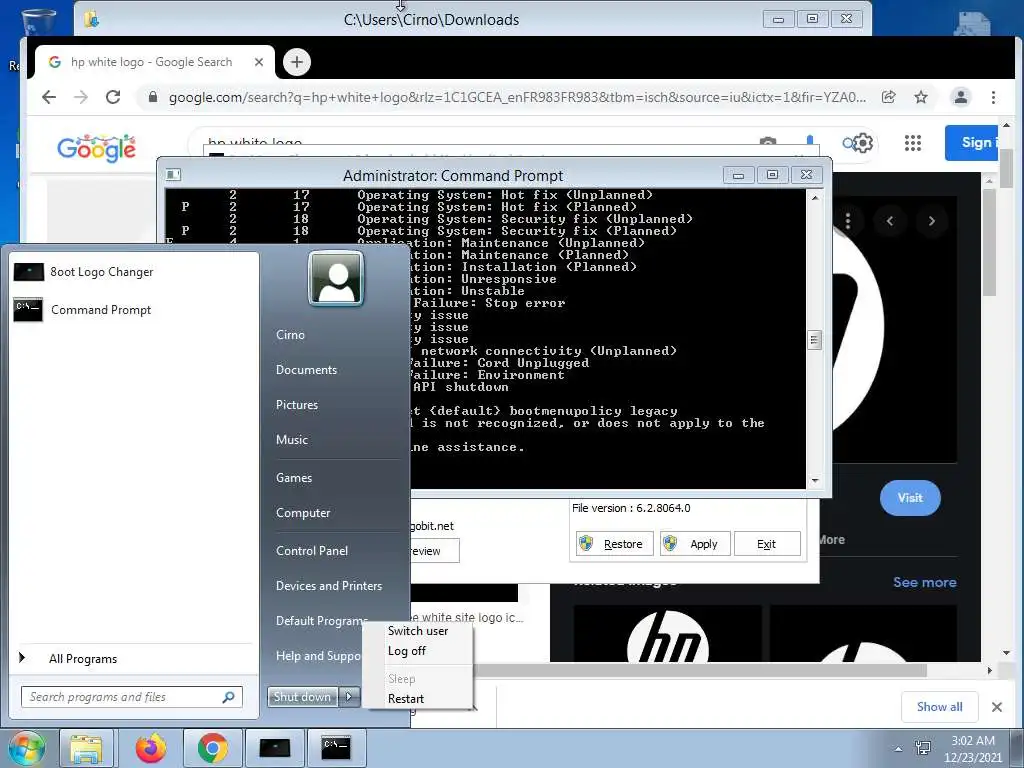Click the Google Sign in button
Image resolution: width=1024 pixels, height=768 pixels.
tap(972, 142)
